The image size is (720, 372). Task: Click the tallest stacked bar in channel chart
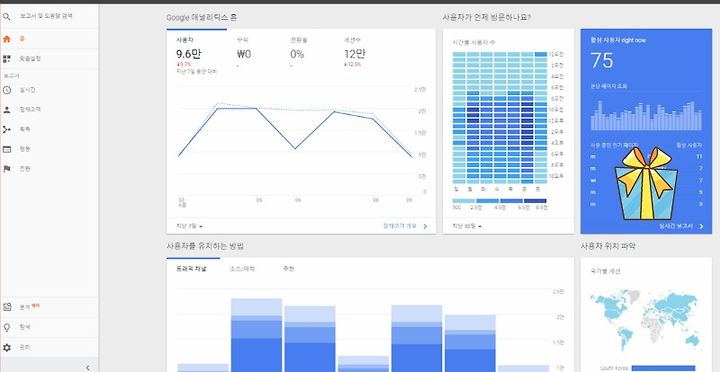pos(256,335)
